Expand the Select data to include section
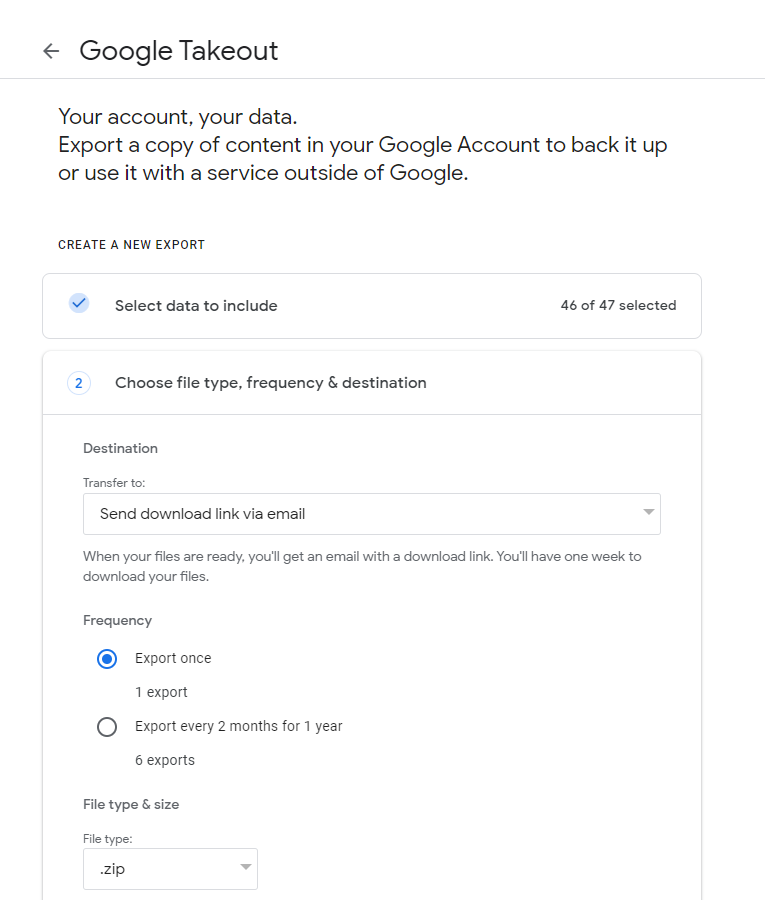765x900 pixels. pos(372,306)
